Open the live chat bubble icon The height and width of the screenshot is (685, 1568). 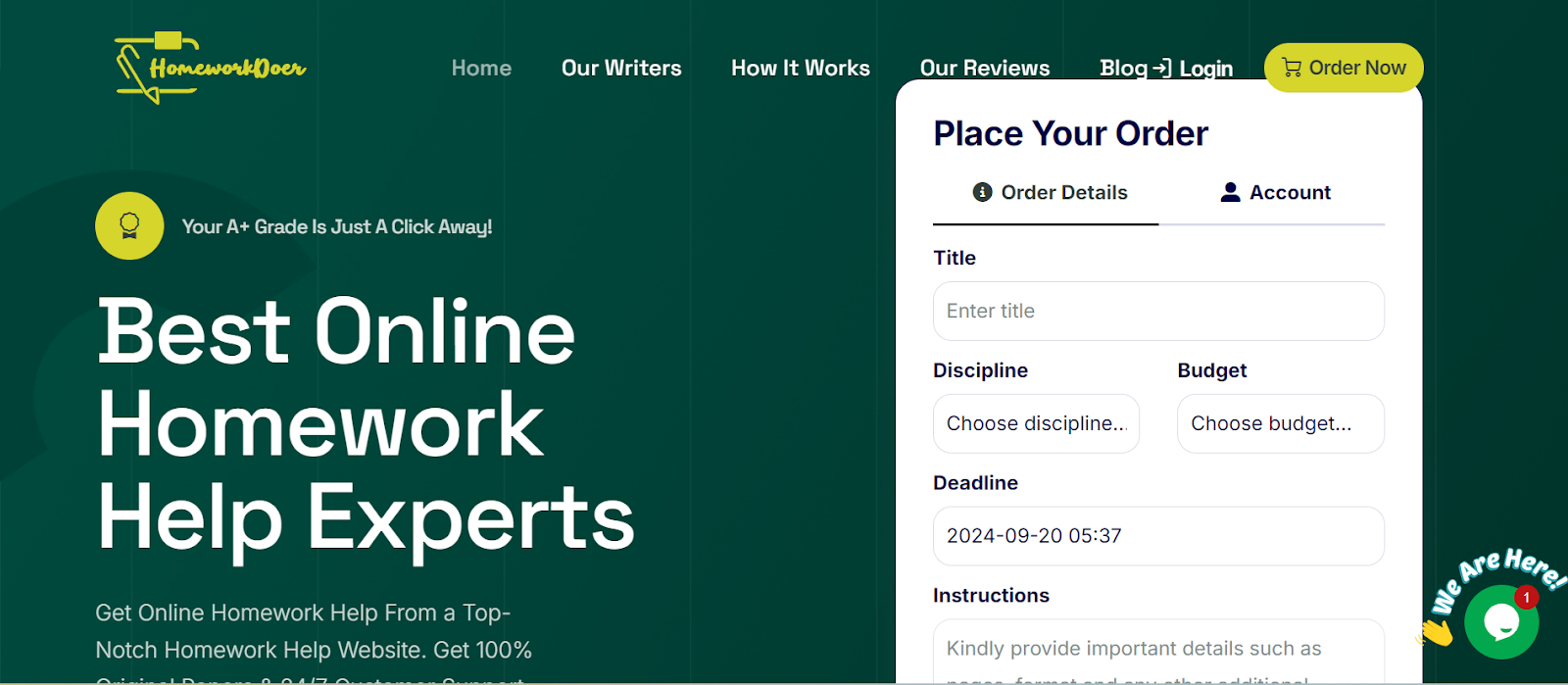tap(1501, 621)
